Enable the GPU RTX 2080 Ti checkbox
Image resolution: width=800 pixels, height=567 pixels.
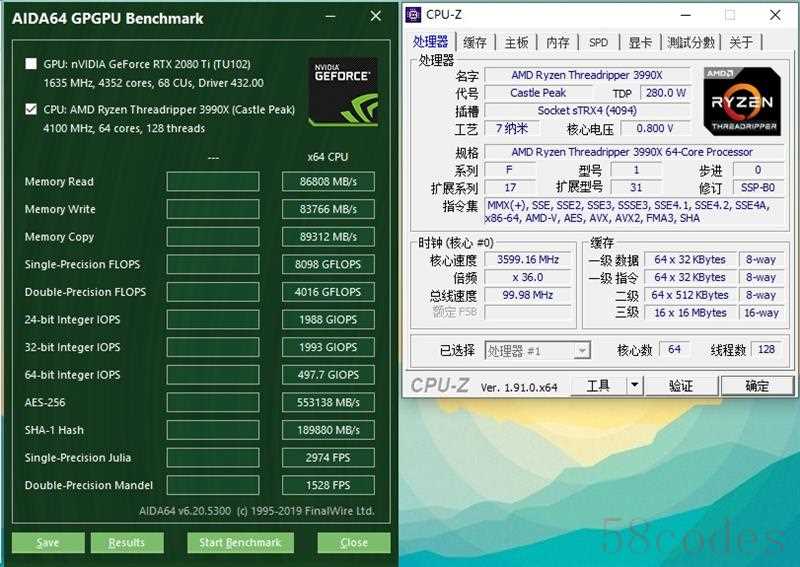[x=31, y=64]
